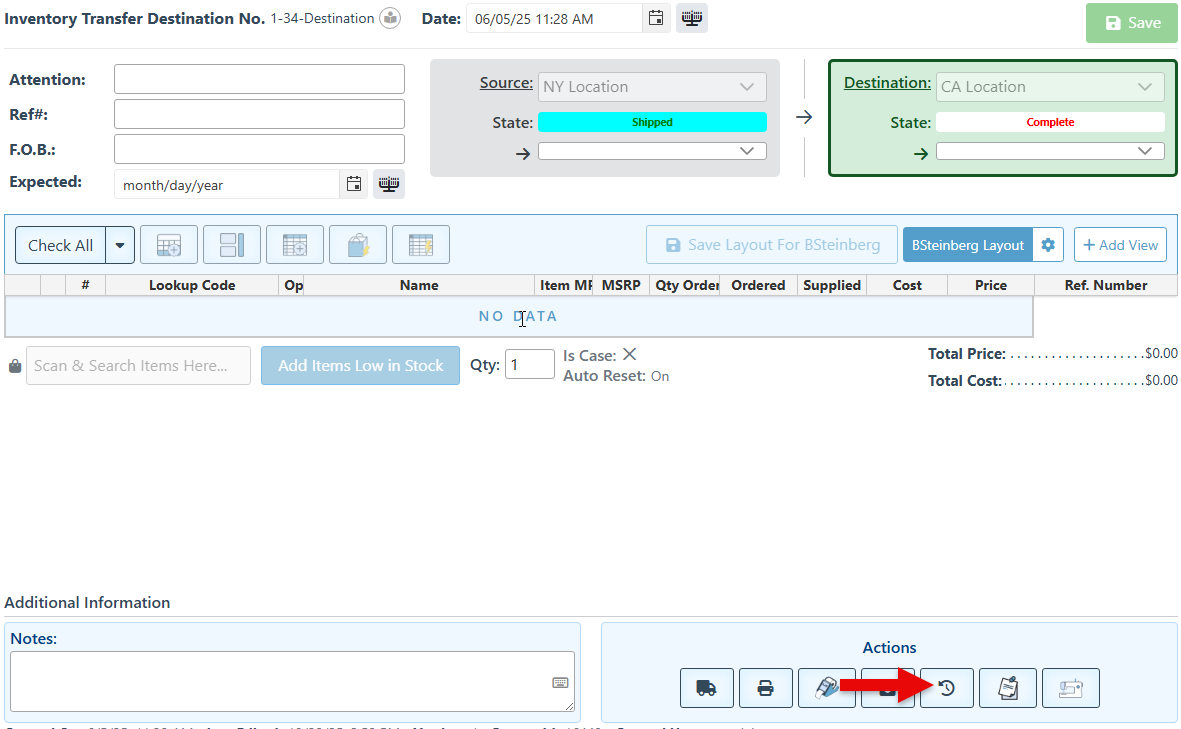Click the Add View button
The width and height of the screenshot is (1181, 729).
[x=1120, y=245]
